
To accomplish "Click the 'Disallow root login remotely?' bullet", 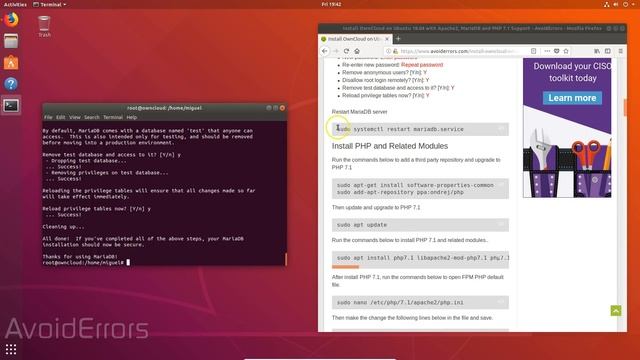I will 386,80.
